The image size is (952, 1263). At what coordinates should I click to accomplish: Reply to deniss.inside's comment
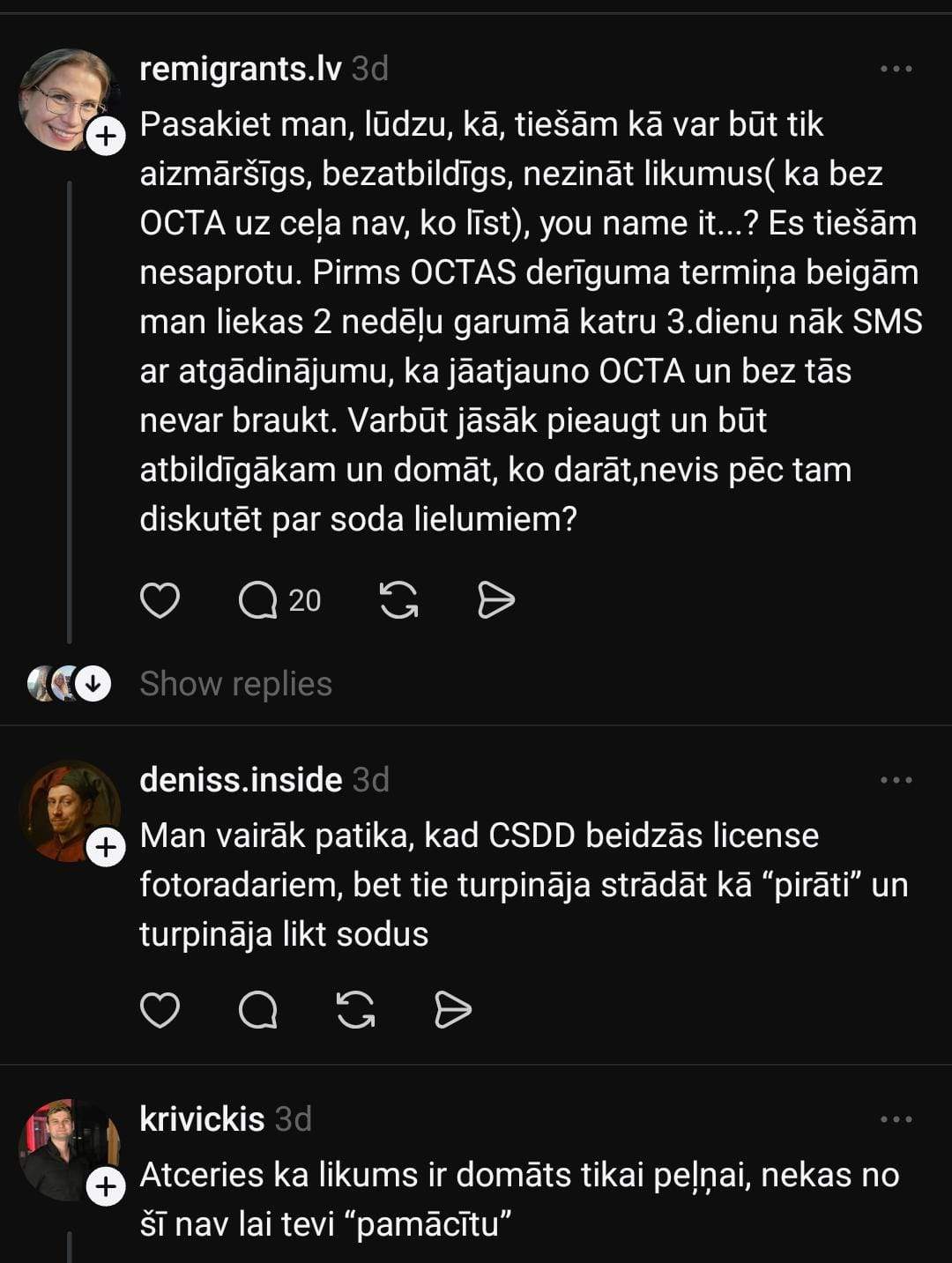point(258,1010)
